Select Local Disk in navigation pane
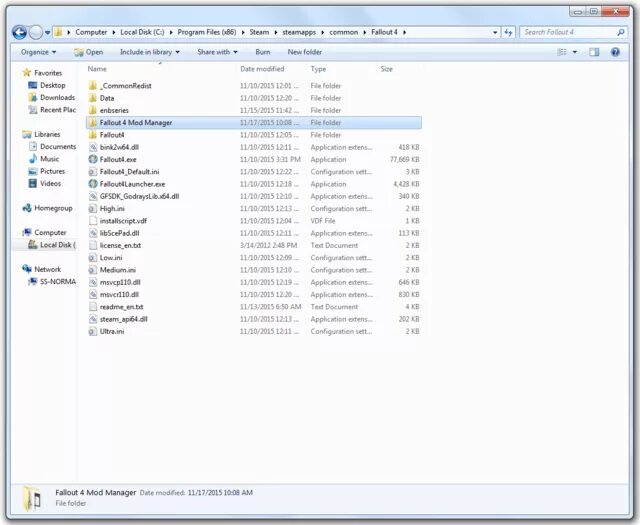Viewport: 640px width, 525px height. point(52,245)
